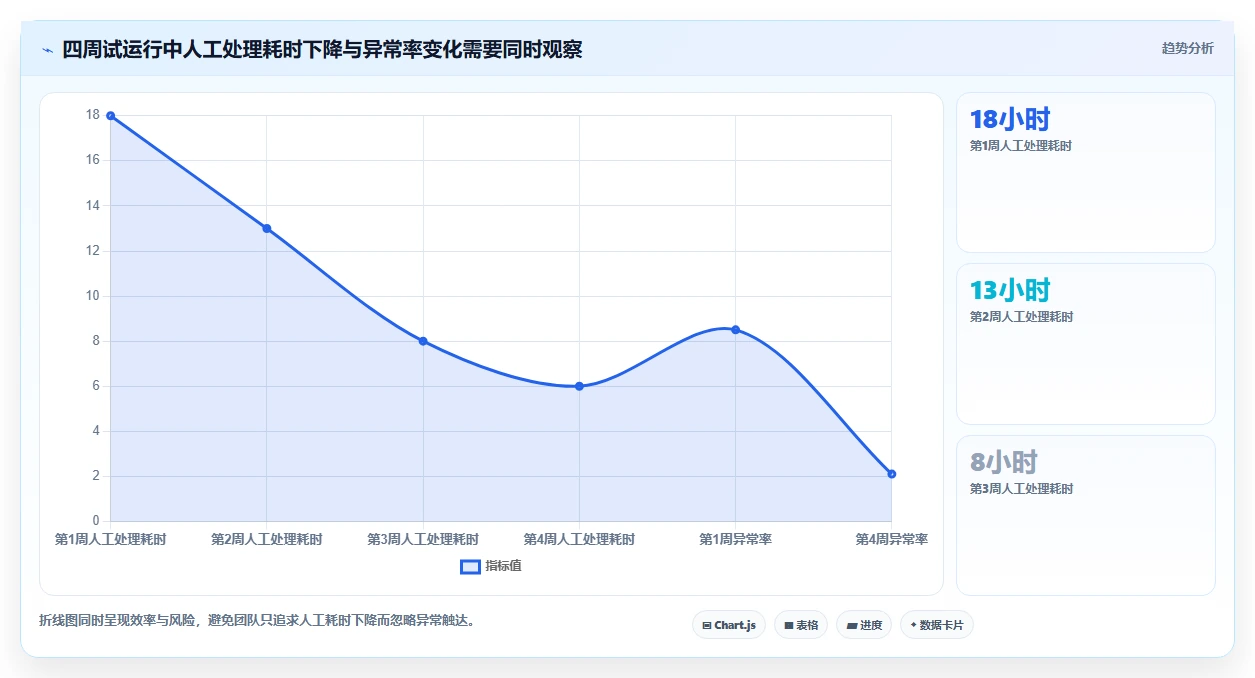Screen dimensions: 1255x678
Task: Click the y-axis tick label 0
Action: 96,521
